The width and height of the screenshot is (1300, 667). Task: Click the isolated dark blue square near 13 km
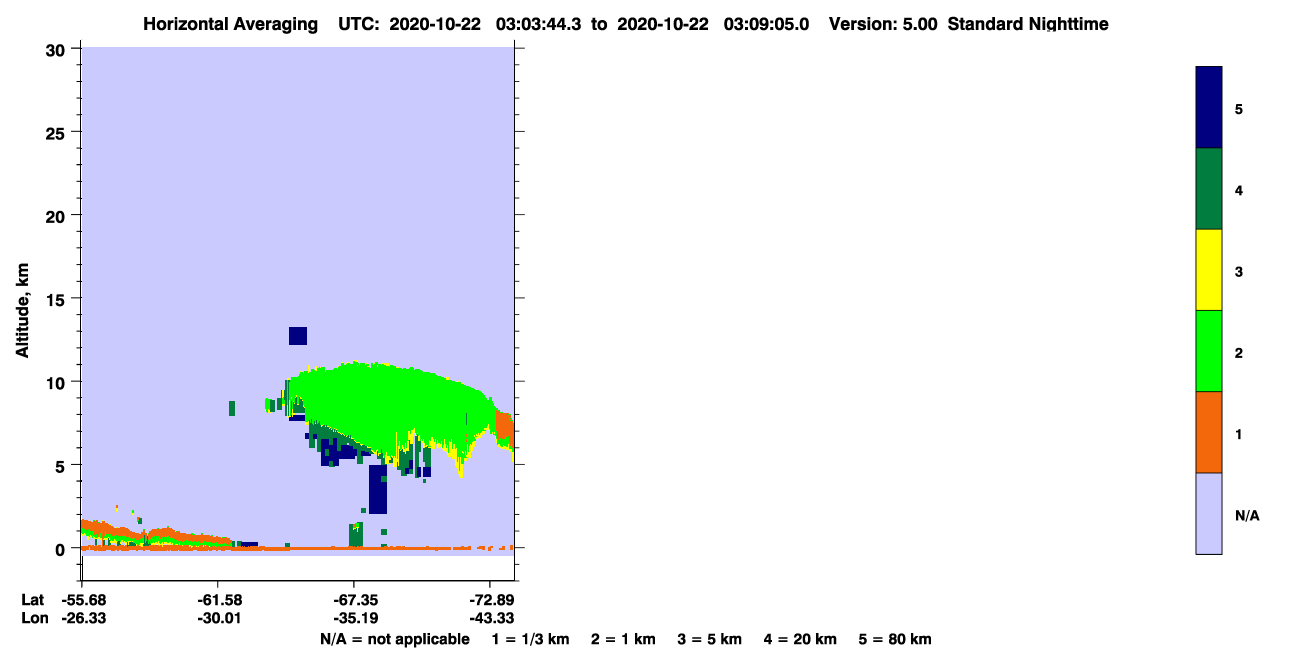(298, 336)
